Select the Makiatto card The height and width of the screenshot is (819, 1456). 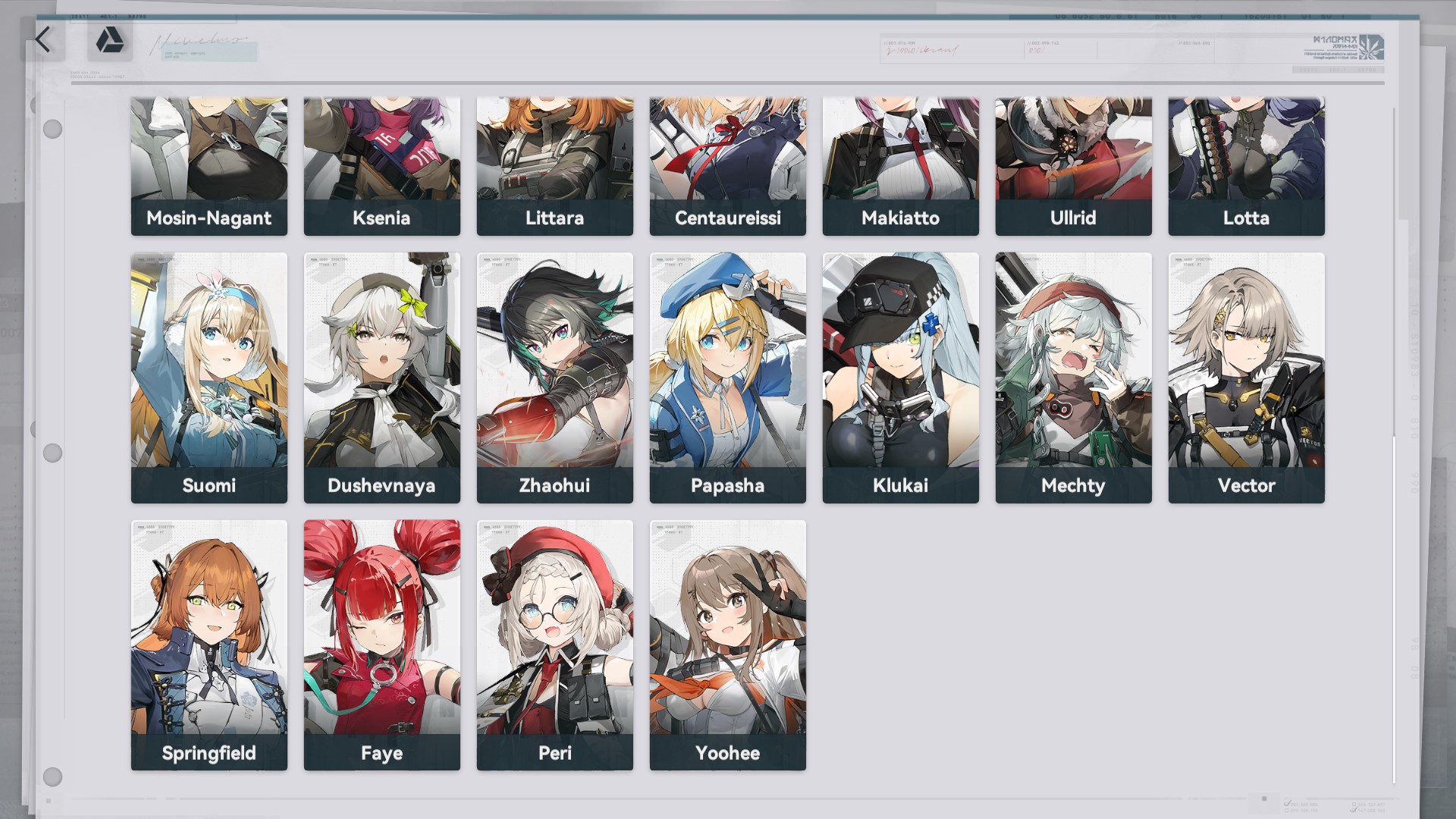(901, 166)
